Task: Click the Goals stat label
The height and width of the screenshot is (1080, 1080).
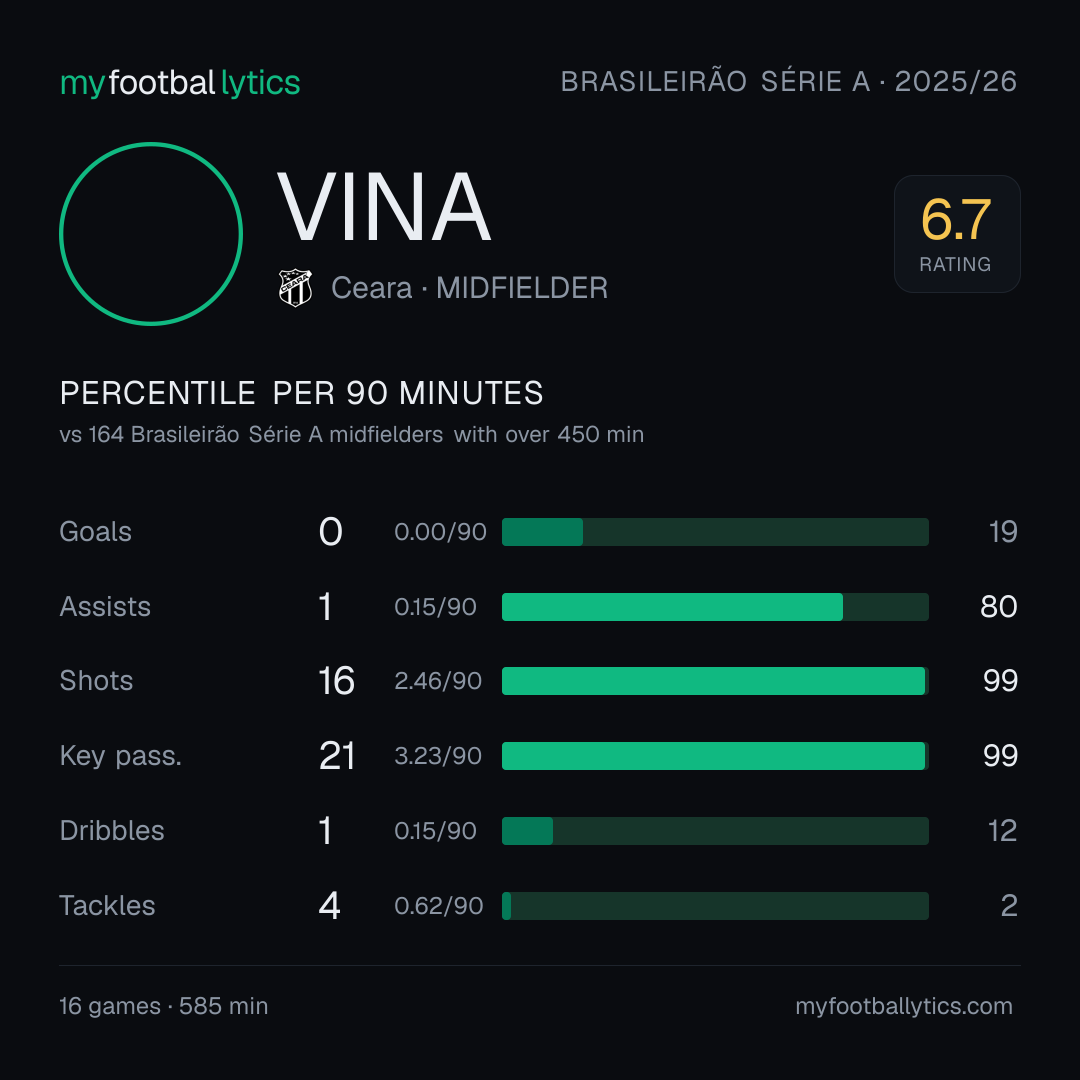Action: tap(95, 532)
